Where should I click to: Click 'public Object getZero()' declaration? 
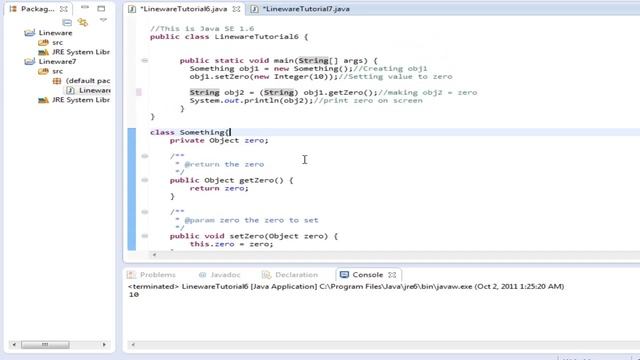pos(231,180)
